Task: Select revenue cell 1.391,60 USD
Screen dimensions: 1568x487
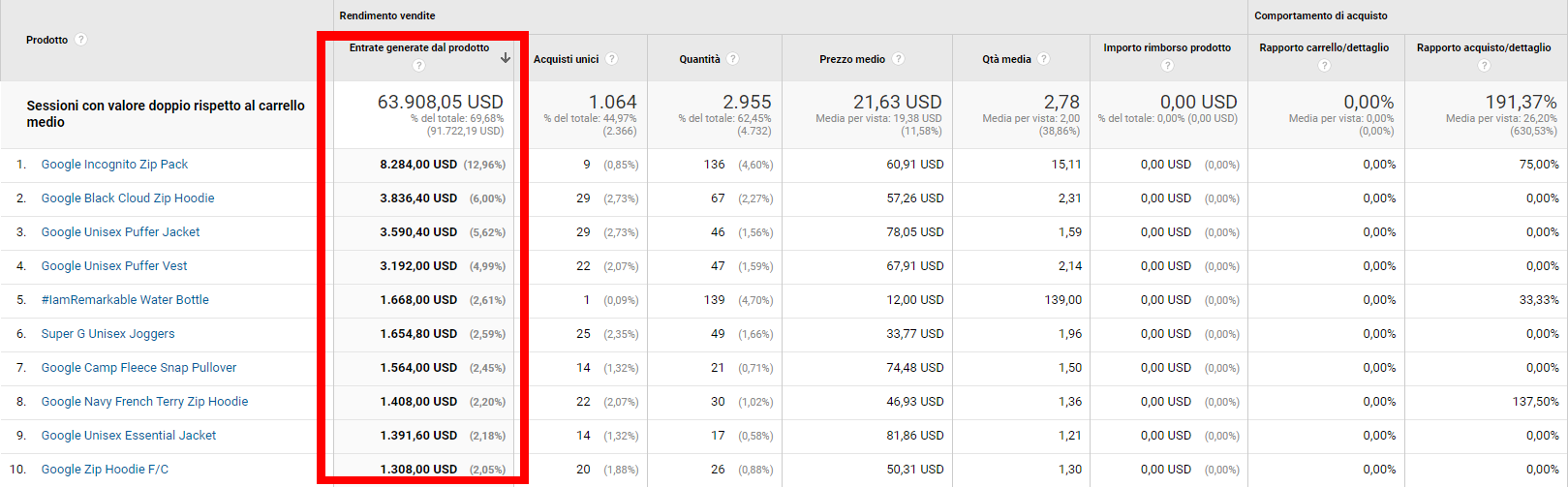Action: pos(418,436)
